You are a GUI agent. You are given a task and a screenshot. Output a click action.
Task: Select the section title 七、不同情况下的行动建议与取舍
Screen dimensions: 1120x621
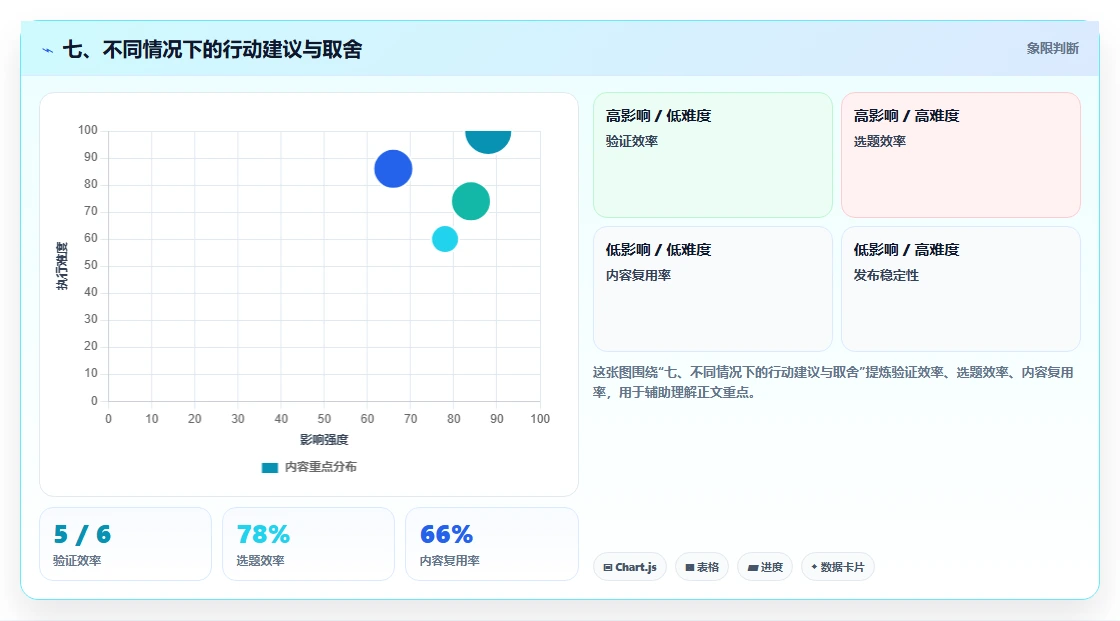coord(212,49)
